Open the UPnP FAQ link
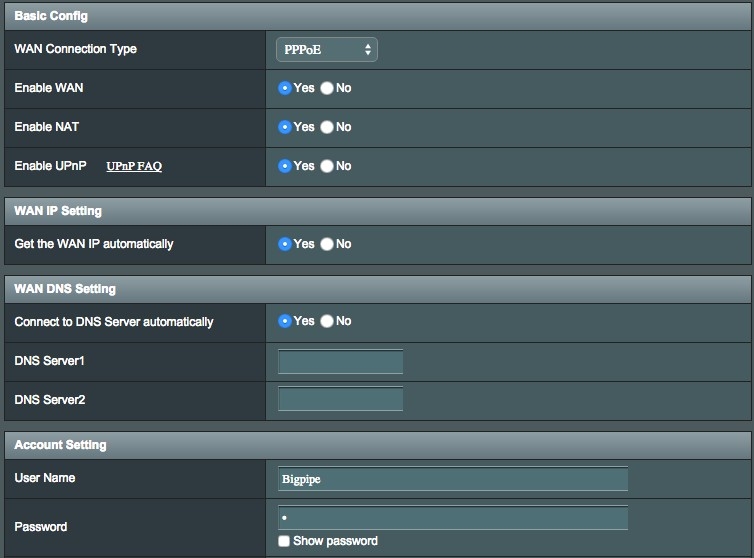Screen dimensions: 754x558 (134, 166)
